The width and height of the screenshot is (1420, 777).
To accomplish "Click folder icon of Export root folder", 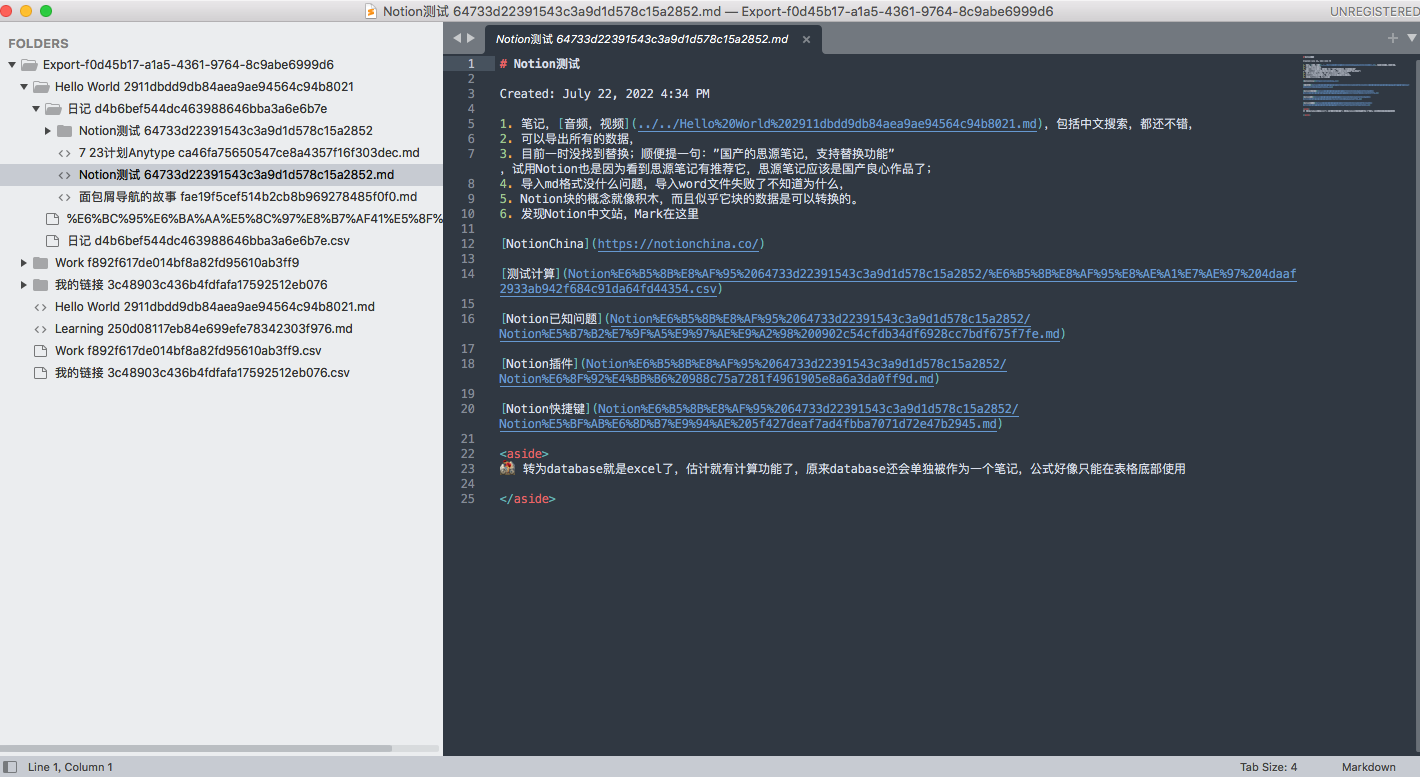I will pos(29,65).
